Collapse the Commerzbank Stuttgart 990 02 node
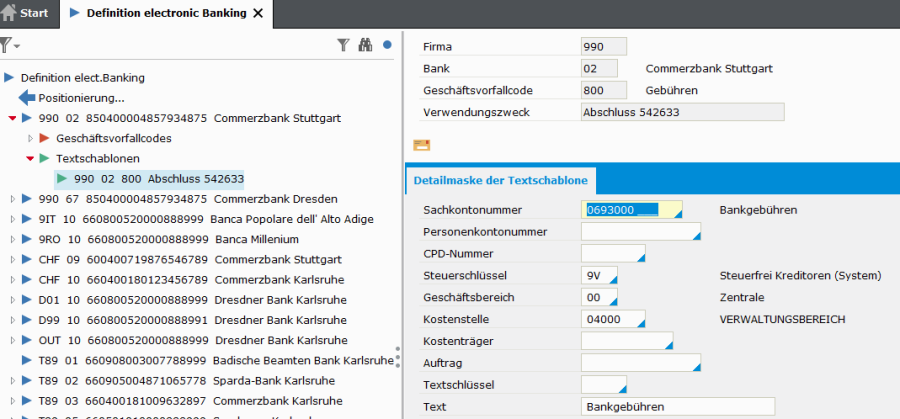The height and width of the screenshot is (419, 900). 12,119
